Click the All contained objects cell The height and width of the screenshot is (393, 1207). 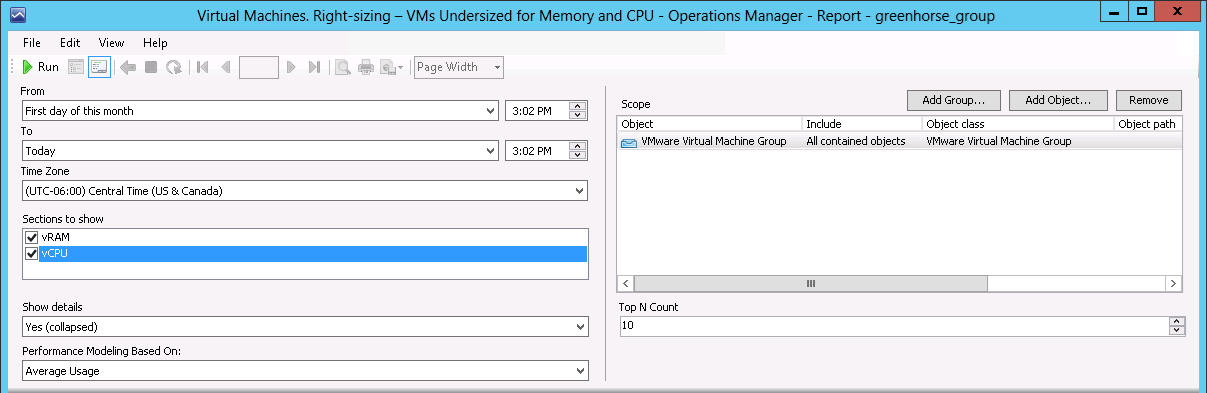point(856,142)
